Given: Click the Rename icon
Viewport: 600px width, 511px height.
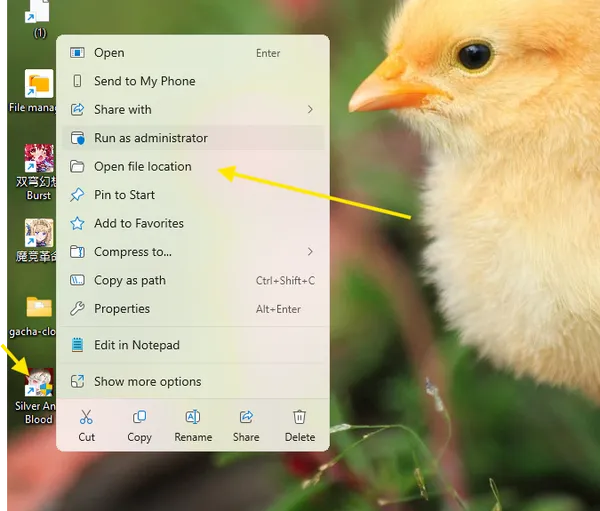Looking at the screenshot, I should coord(193,417).
